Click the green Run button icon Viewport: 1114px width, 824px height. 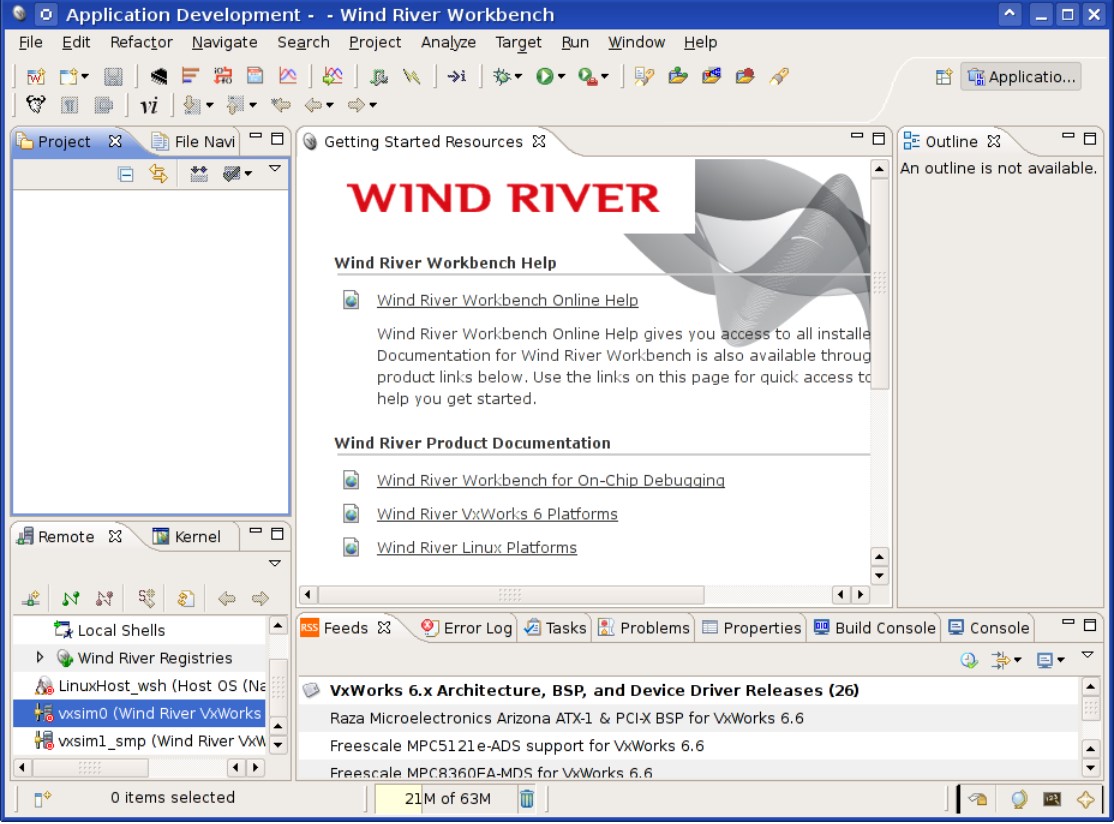pos(544,76)
